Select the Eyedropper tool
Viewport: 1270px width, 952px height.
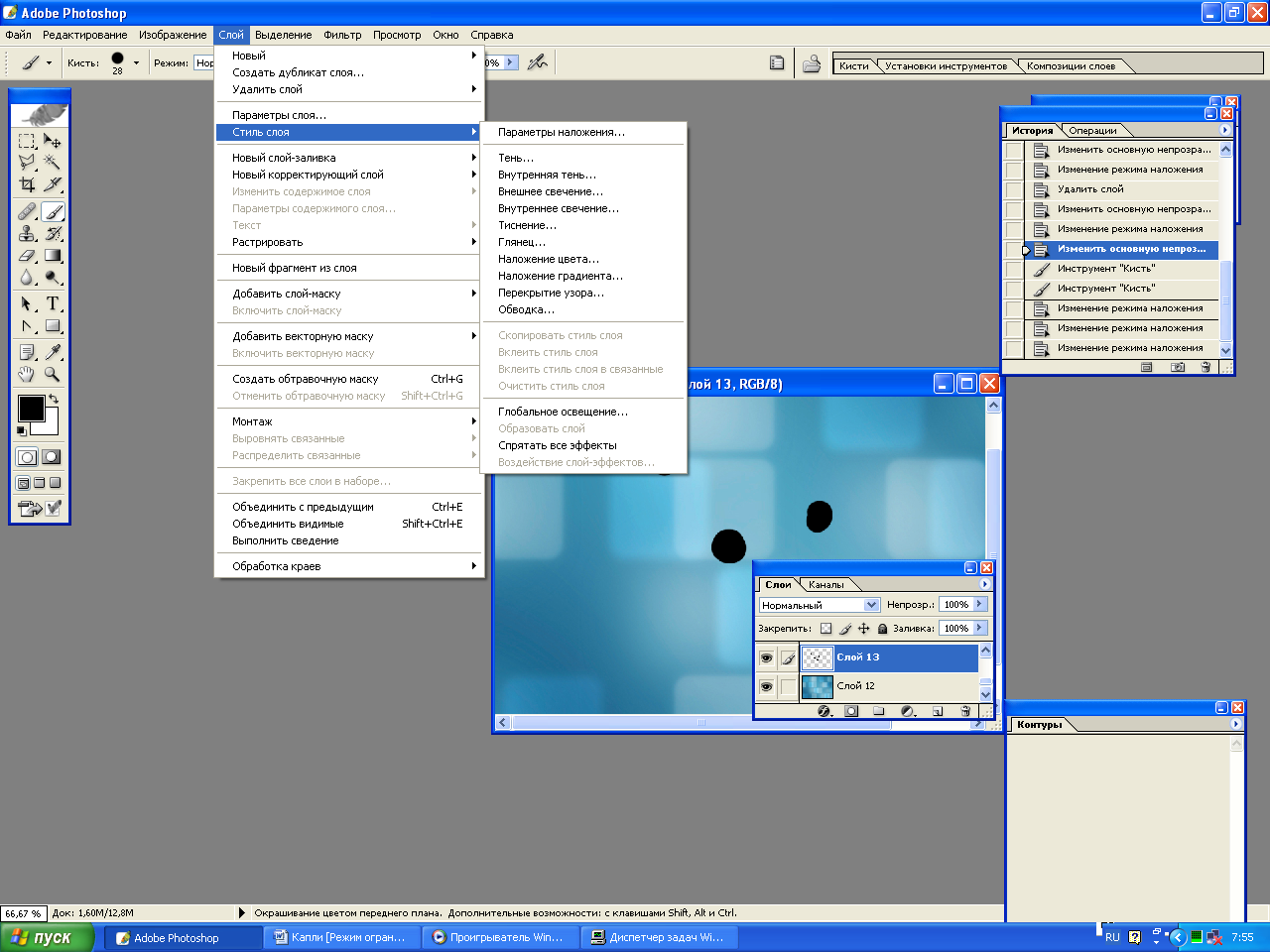[53, 352]
